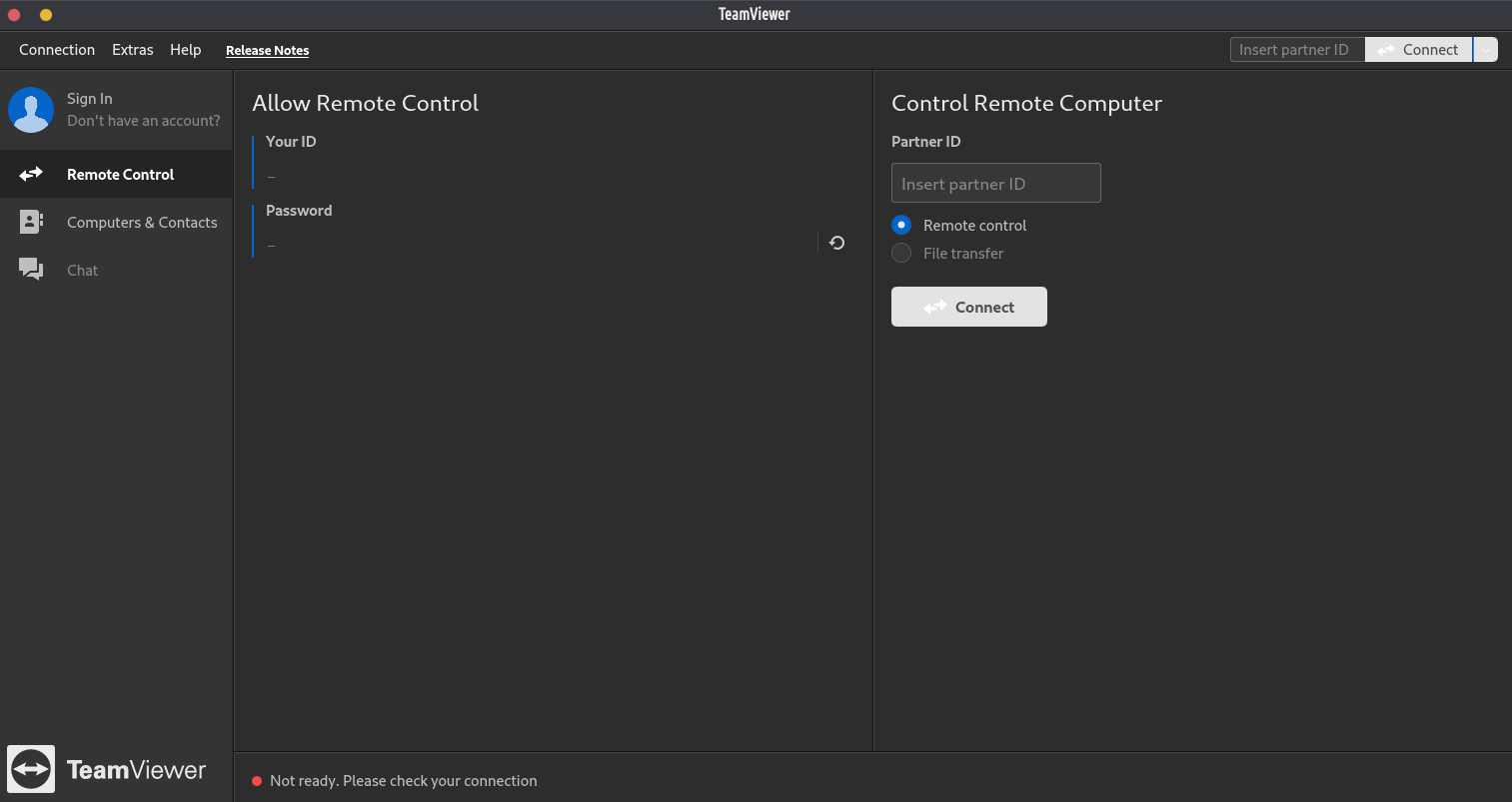Image resolution: width=1512 pixels, height=802 pixels.
Task: Click the Sign In text
Action: pos(90,99)
